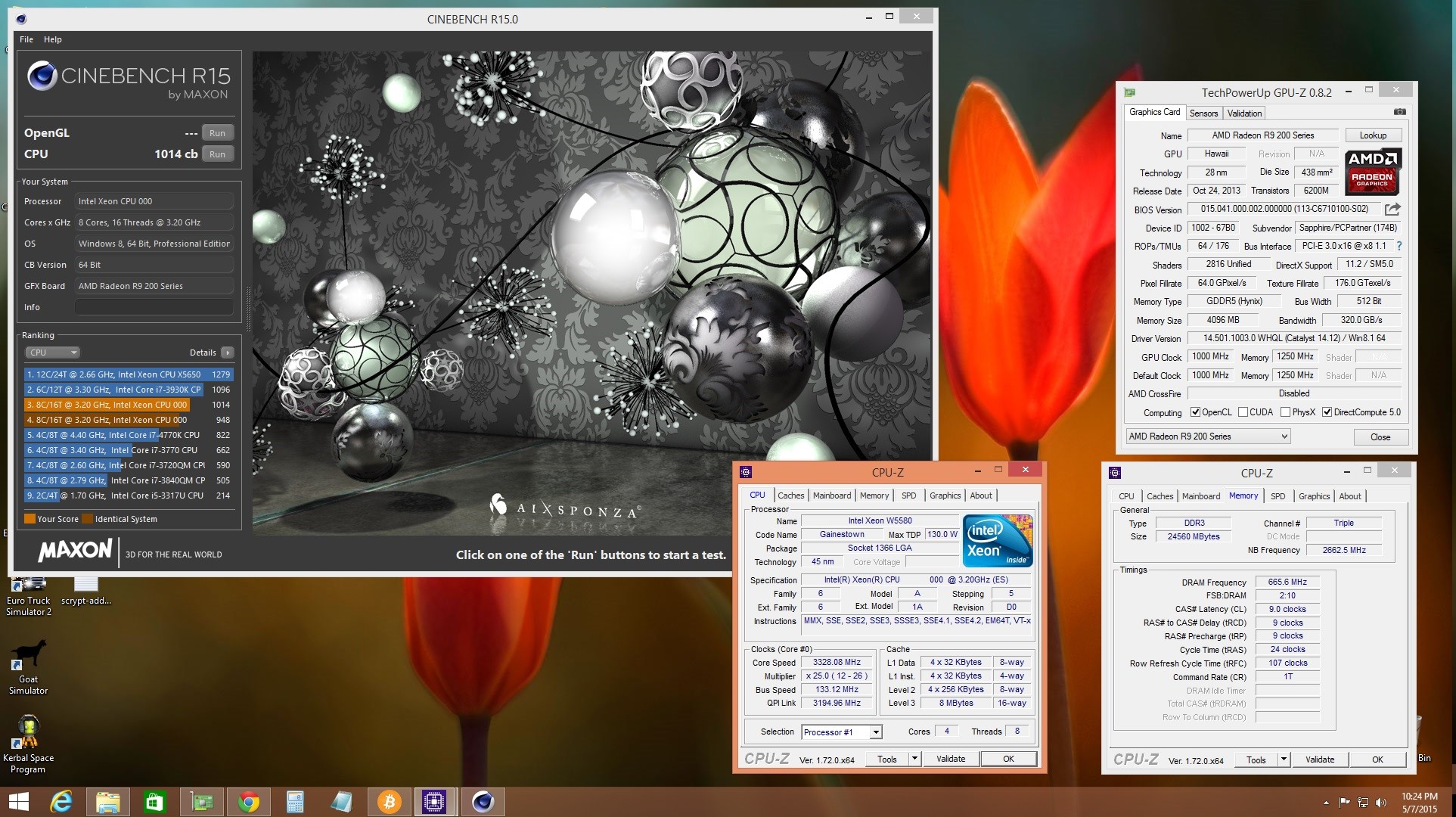Toggle the DirectCompute 5.0 checkbox
This screenshot has width=1456, height=817.
coord(1327,412)
